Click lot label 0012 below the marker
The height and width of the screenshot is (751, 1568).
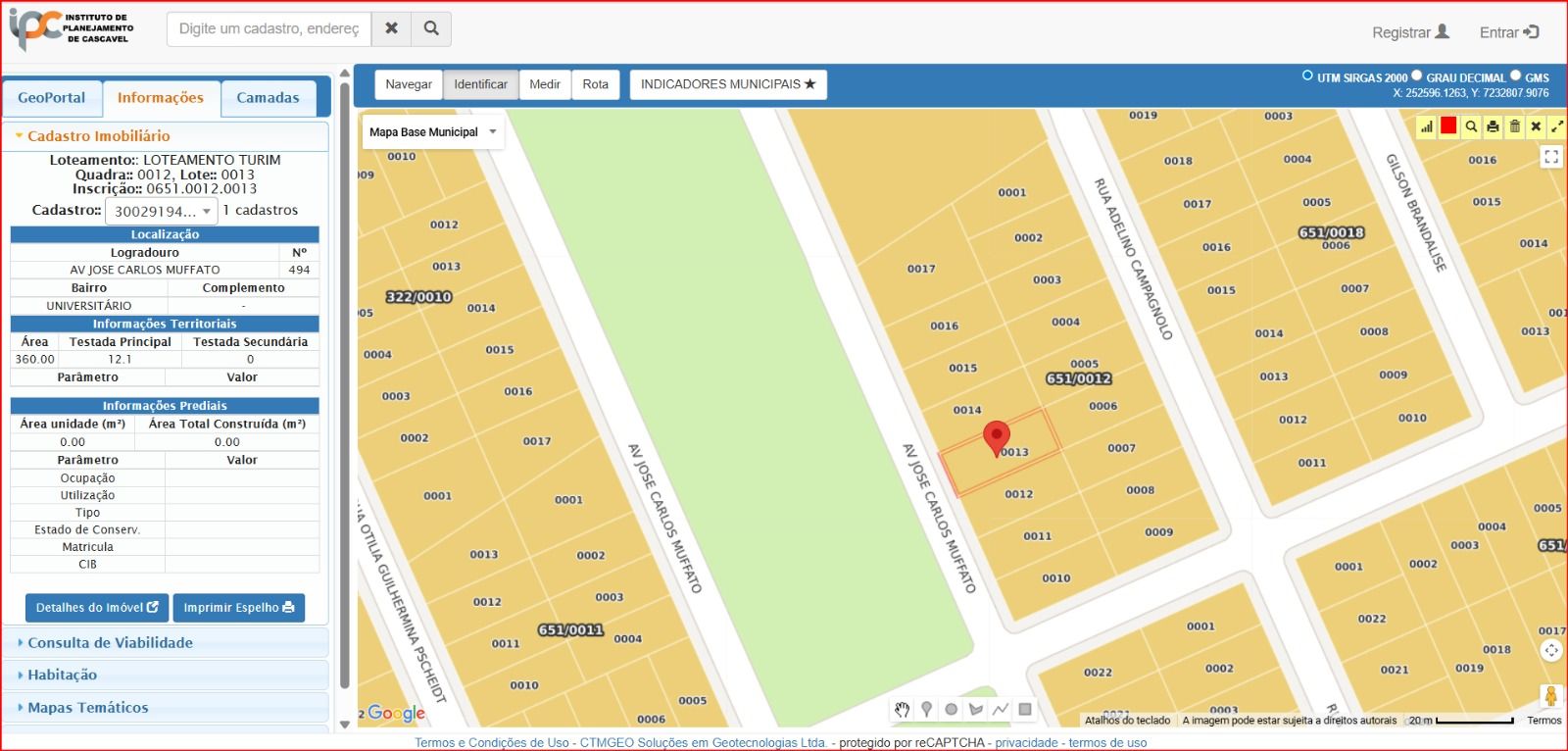[x=1019, y=494]
